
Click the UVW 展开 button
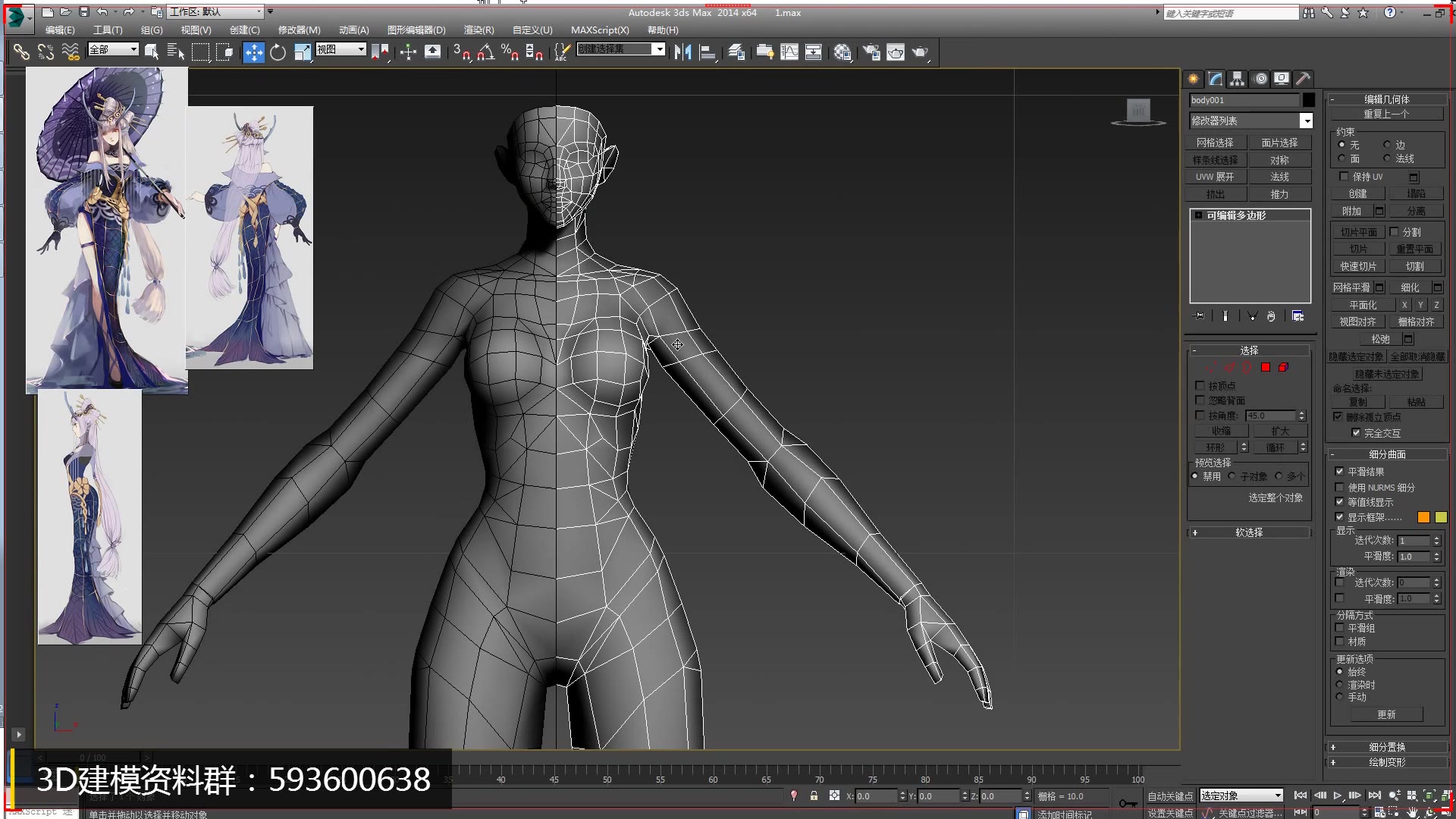coord(1214,176)
